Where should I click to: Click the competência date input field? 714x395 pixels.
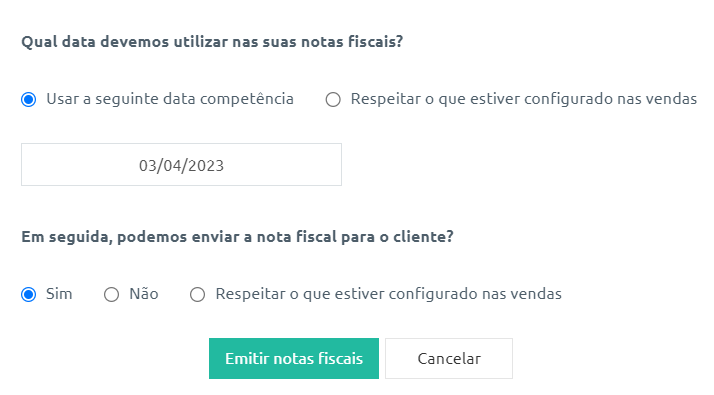tap(181, 164)
